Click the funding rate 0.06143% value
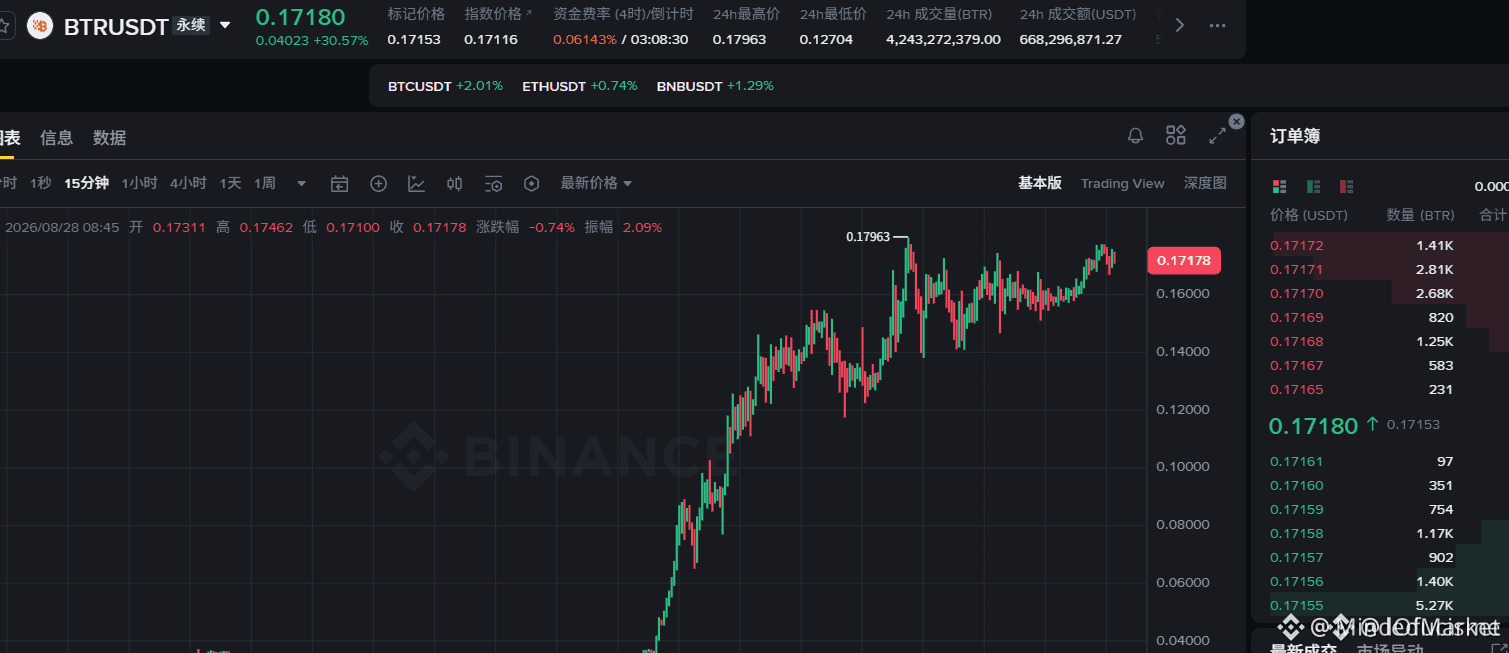Viewport: 1509px width, 653px height. pos(585,40)
